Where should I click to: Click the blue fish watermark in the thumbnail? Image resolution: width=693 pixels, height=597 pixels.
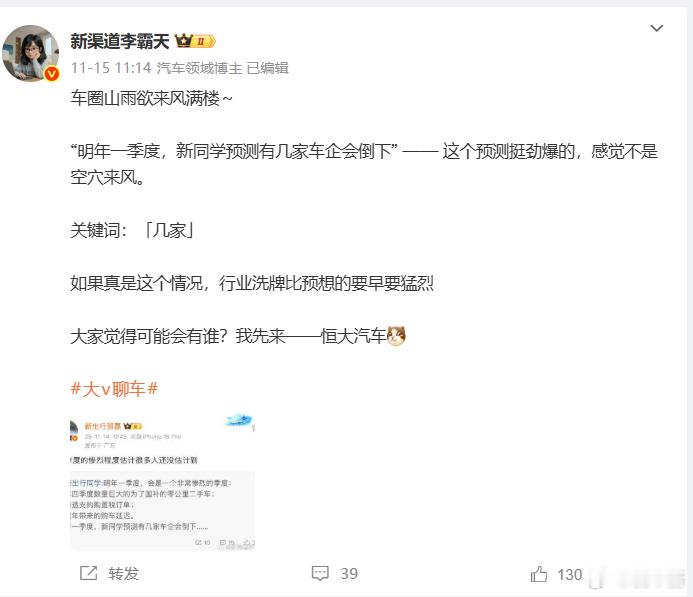(240, 420)
